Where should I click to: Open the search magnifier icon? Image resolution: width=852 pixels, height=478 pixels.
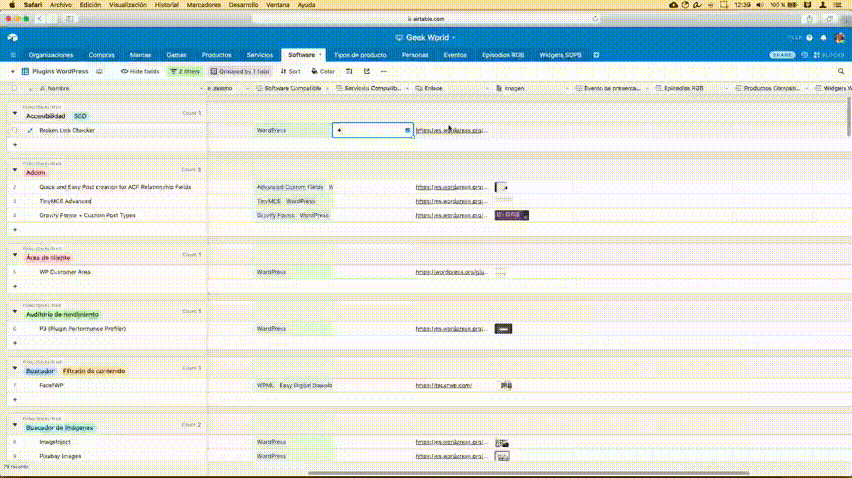click(x=841, y=71)
